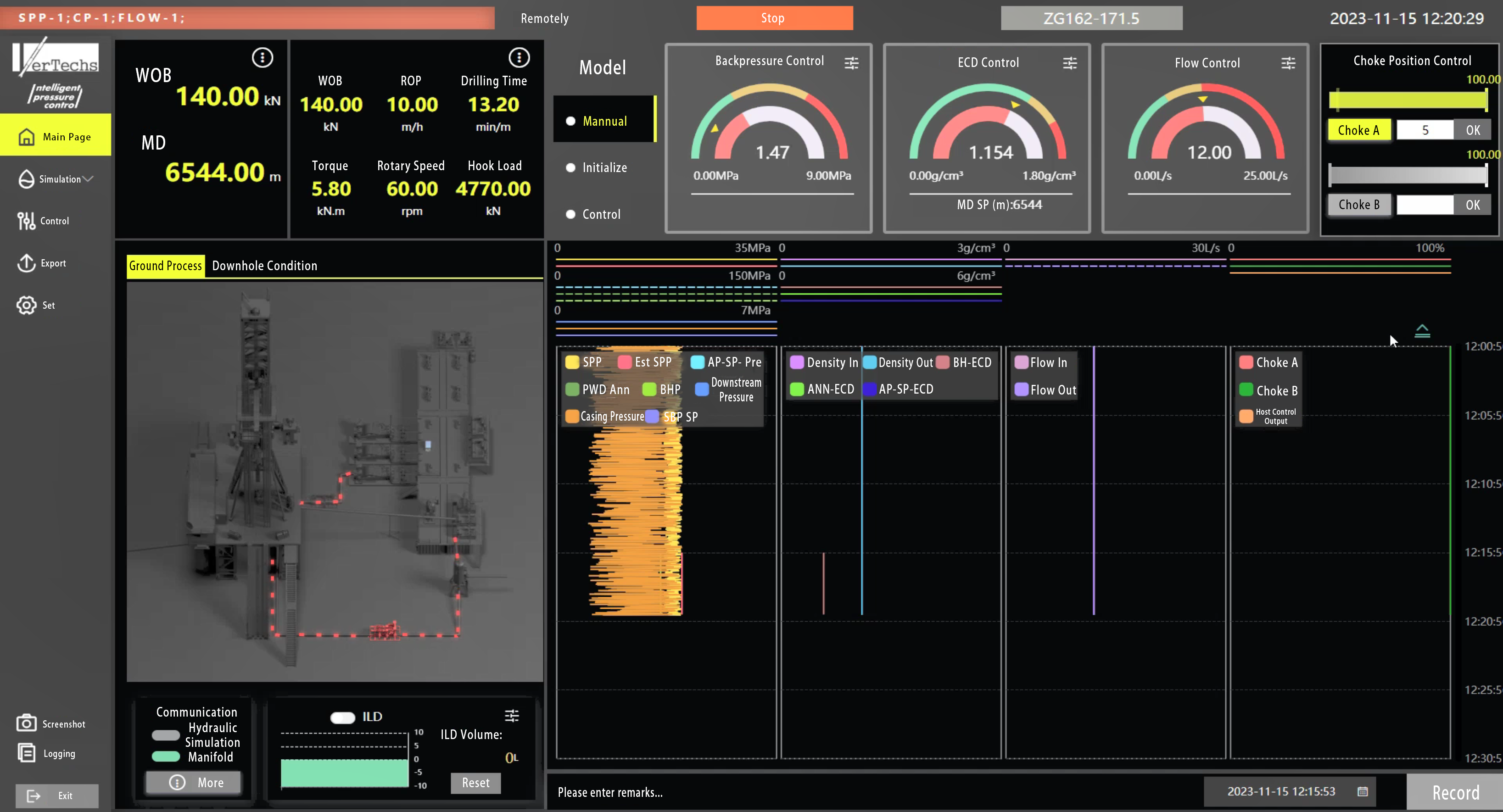Click the Simulation droplet icon

coord(26,179)
